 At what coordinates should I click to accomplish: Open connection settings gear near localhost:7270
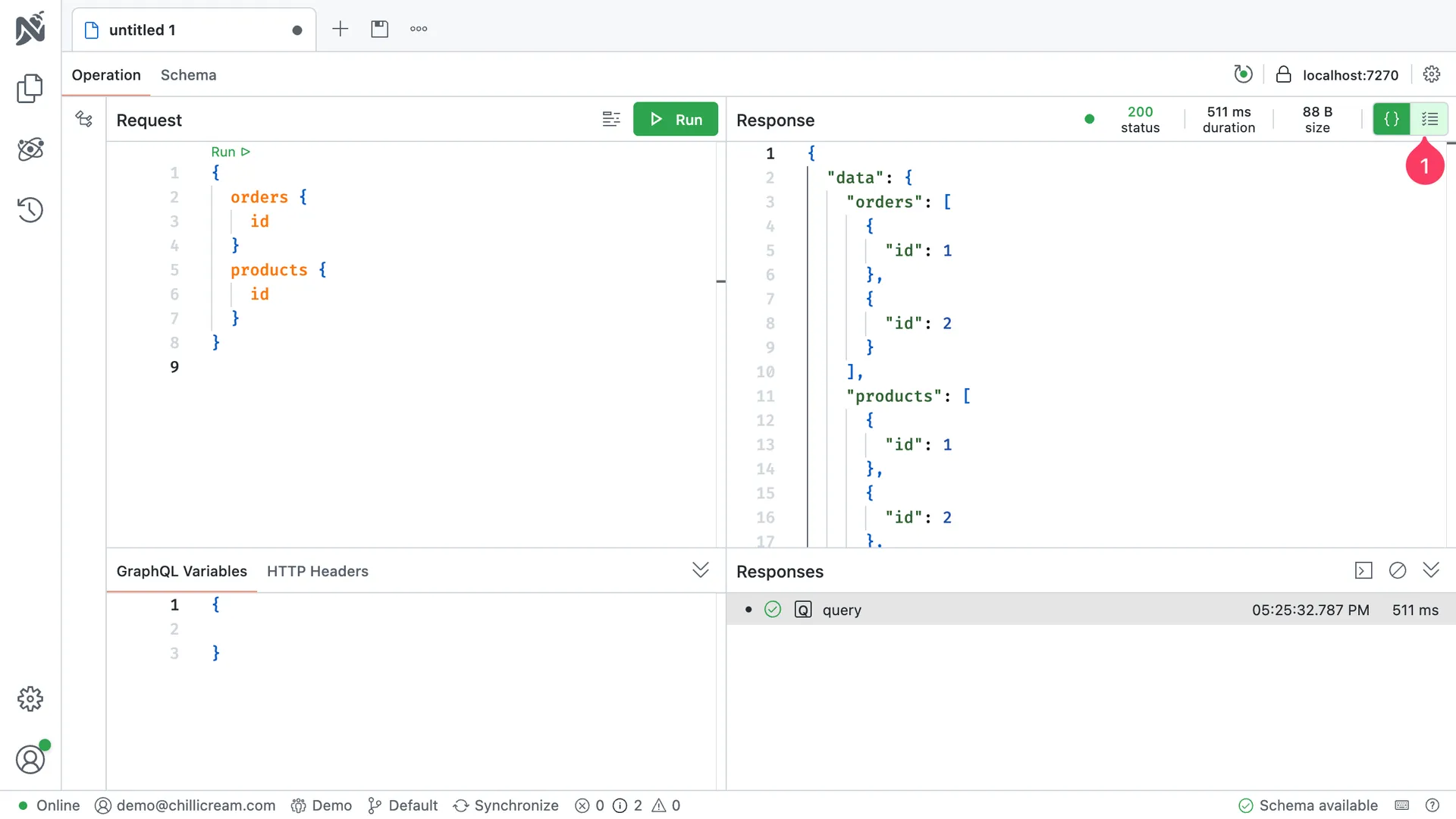click(x=1432, y=74)
